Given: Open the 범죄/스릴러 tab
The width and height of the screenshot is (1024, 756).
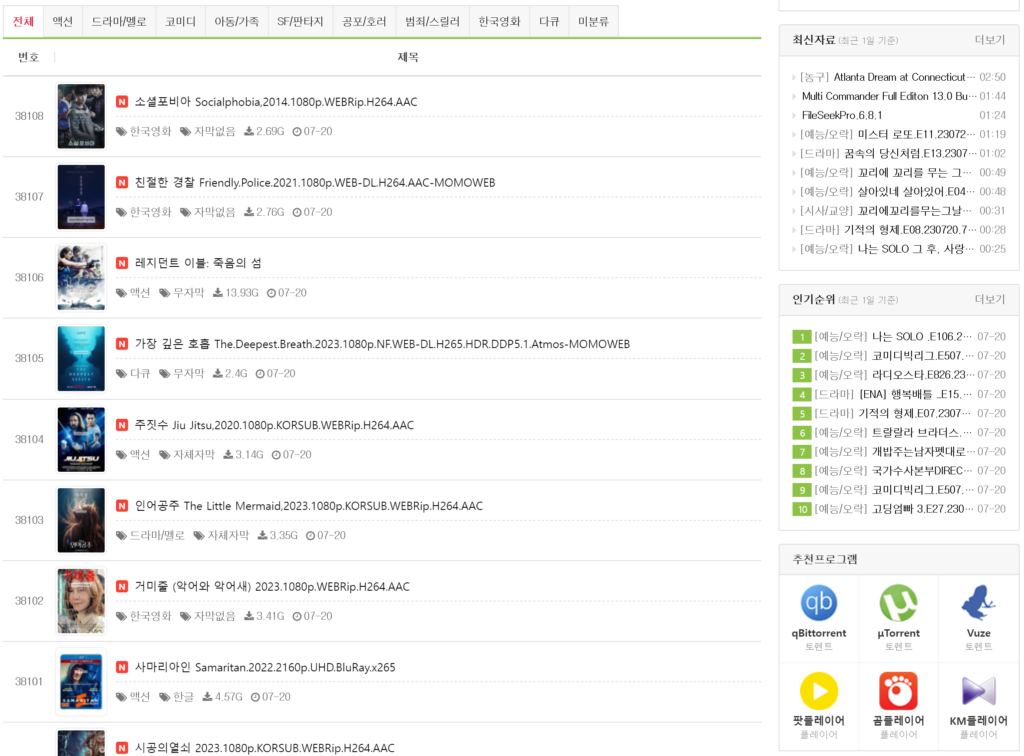Looking at the screenshot, I should click(x=432, y=22).
